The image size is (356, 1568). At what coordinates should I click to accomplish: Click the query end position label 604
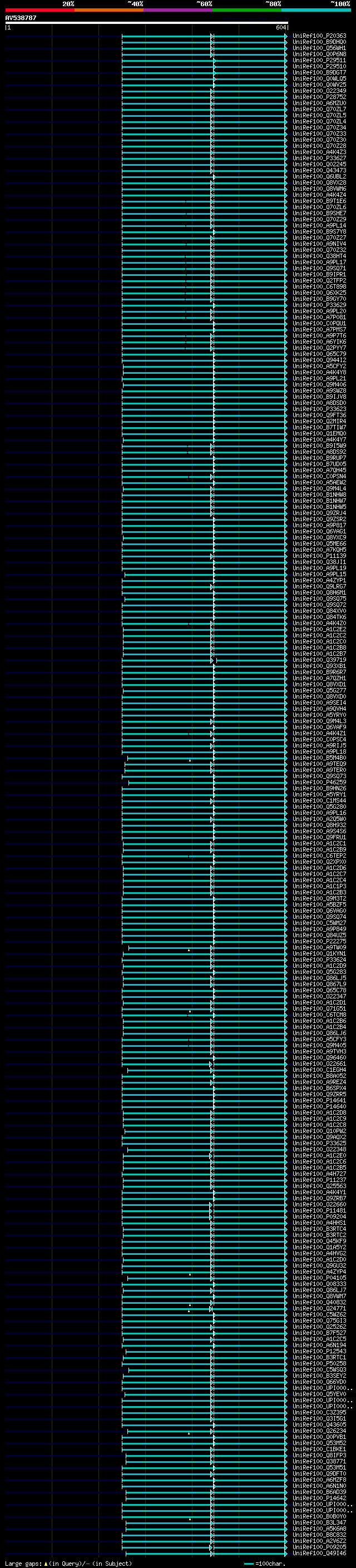280,27
